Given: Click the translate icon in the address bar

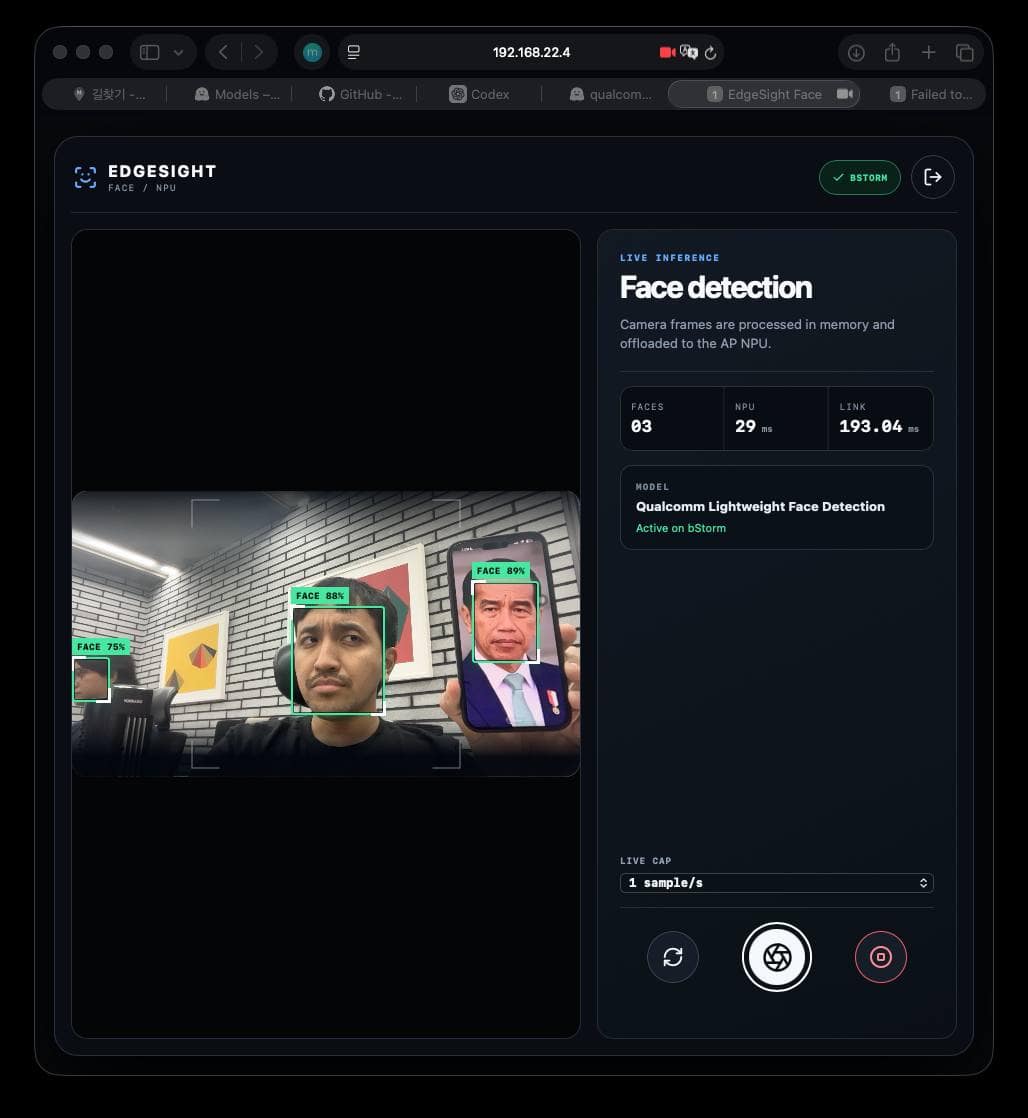Looking at the screenshot, I should pos(689,52).
